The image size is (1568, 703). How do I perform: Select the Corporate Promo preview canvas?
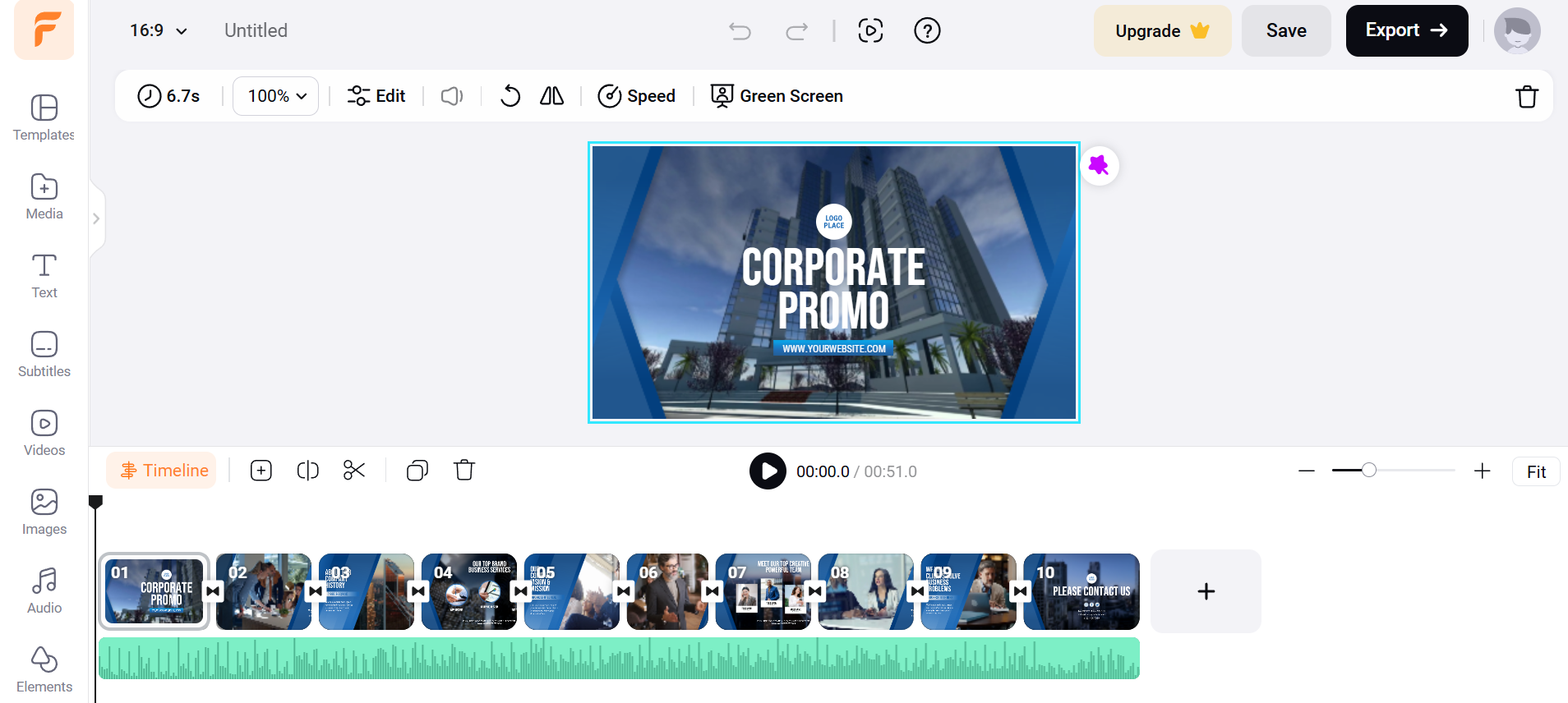point(834,283)
